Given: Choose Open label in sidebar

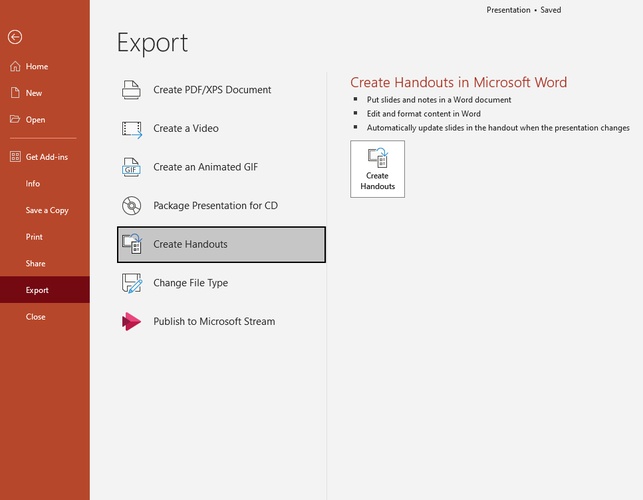Looking at the screenshot, I should pos(35,120).
